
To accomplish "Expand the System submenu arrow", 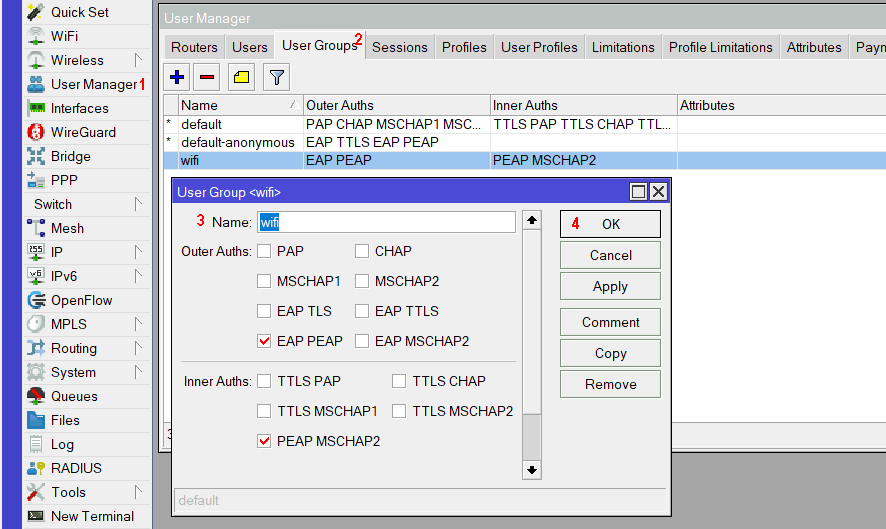I will click(138, 372).
